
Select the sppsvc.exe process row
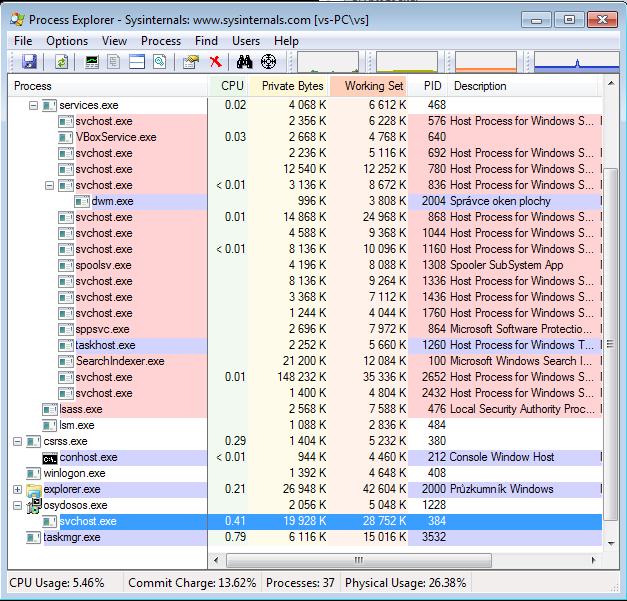click(x=305, y=329)
